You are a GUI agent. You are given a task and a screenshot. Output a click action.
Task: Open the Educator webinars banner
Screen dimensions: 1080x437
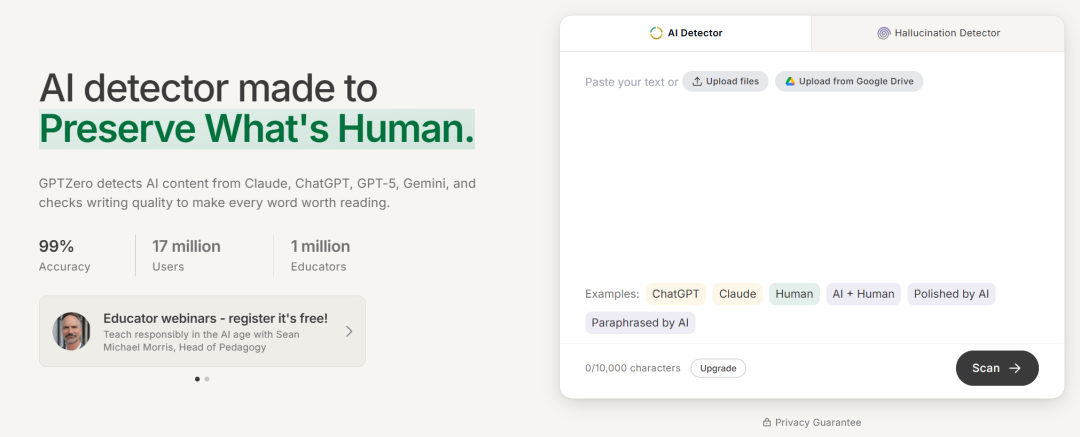(202, 332)
